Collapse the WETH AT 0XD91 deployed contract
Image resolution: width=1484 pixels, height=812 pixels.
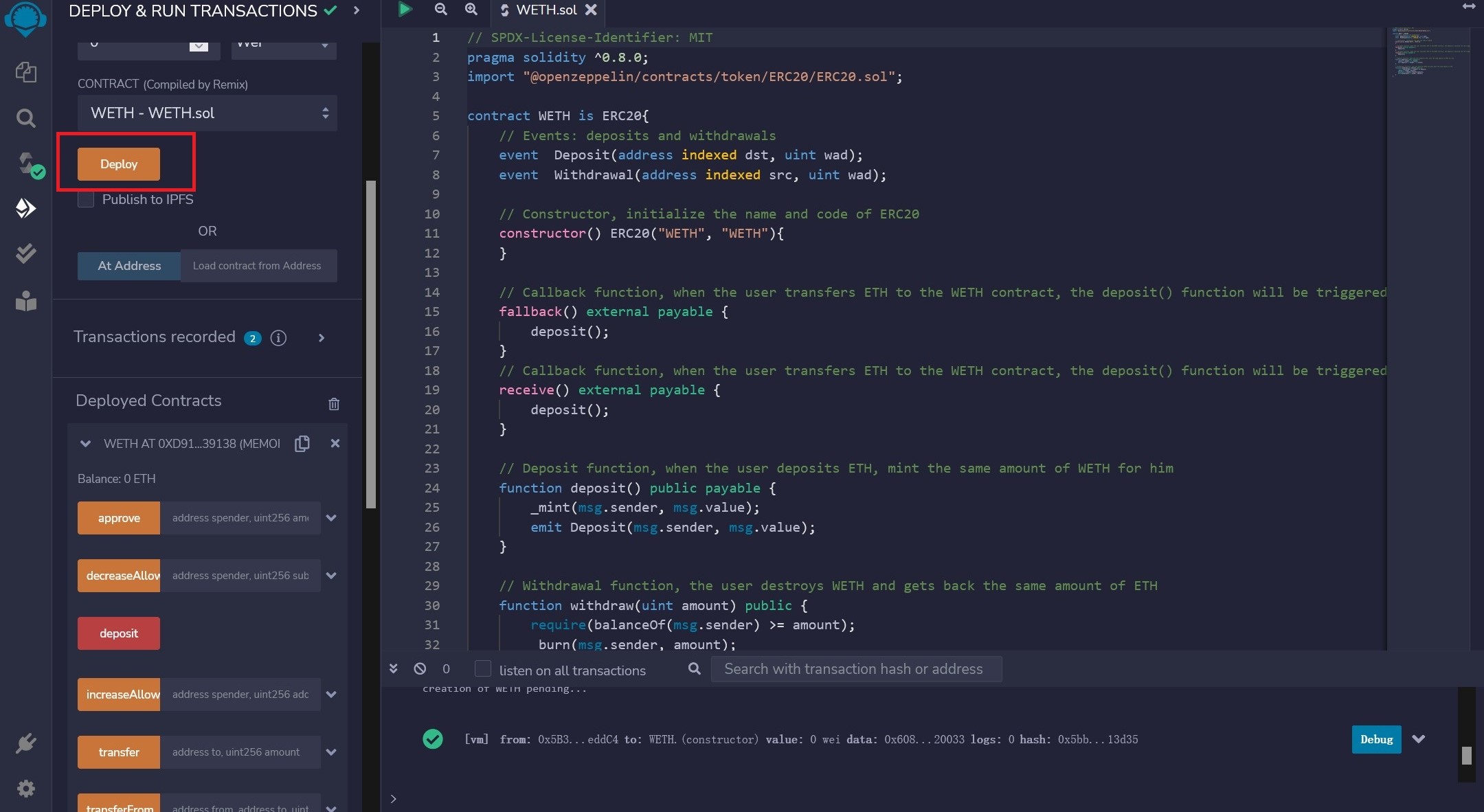(x=85, y=444)
